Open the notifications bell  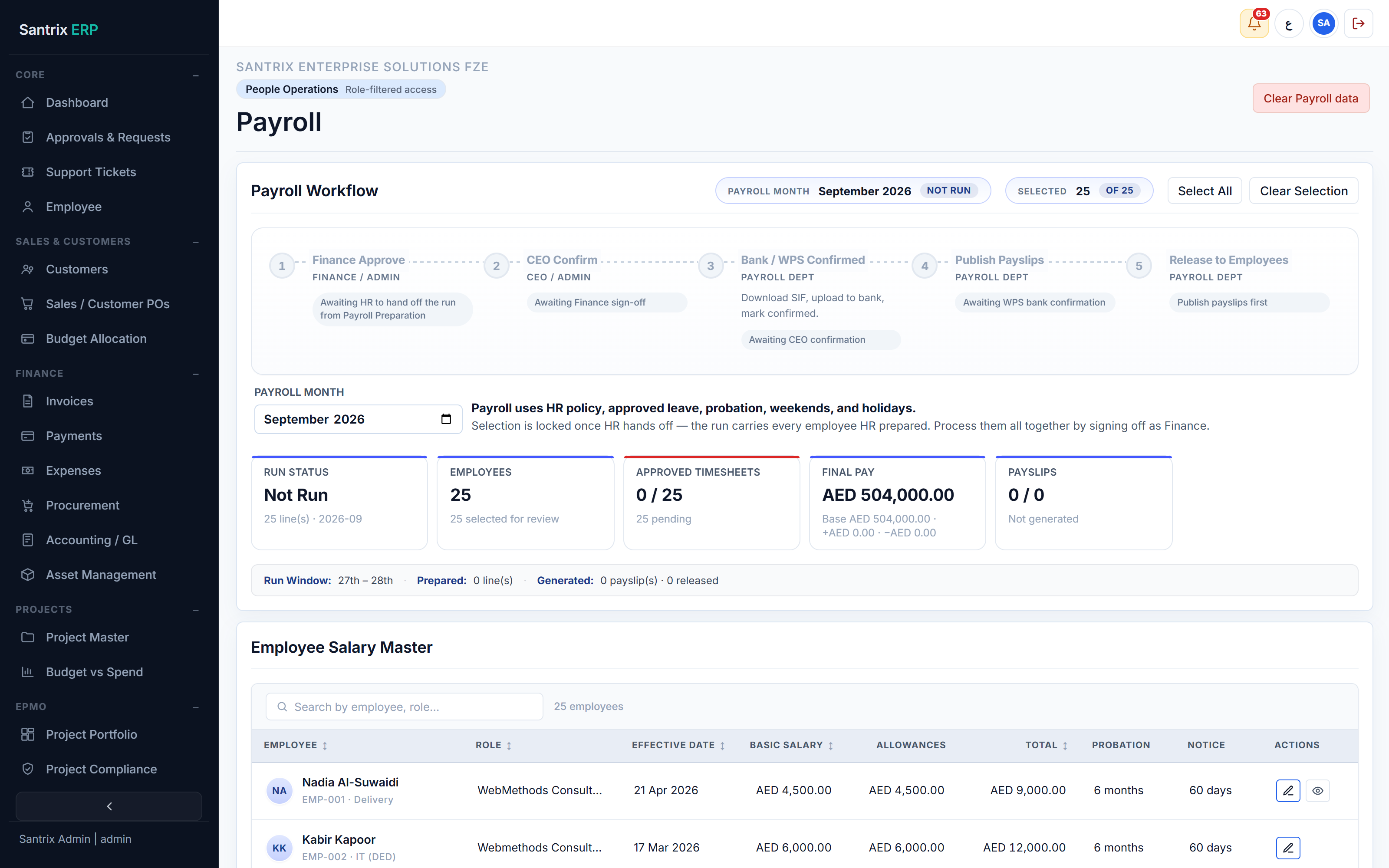(1254, 23)
